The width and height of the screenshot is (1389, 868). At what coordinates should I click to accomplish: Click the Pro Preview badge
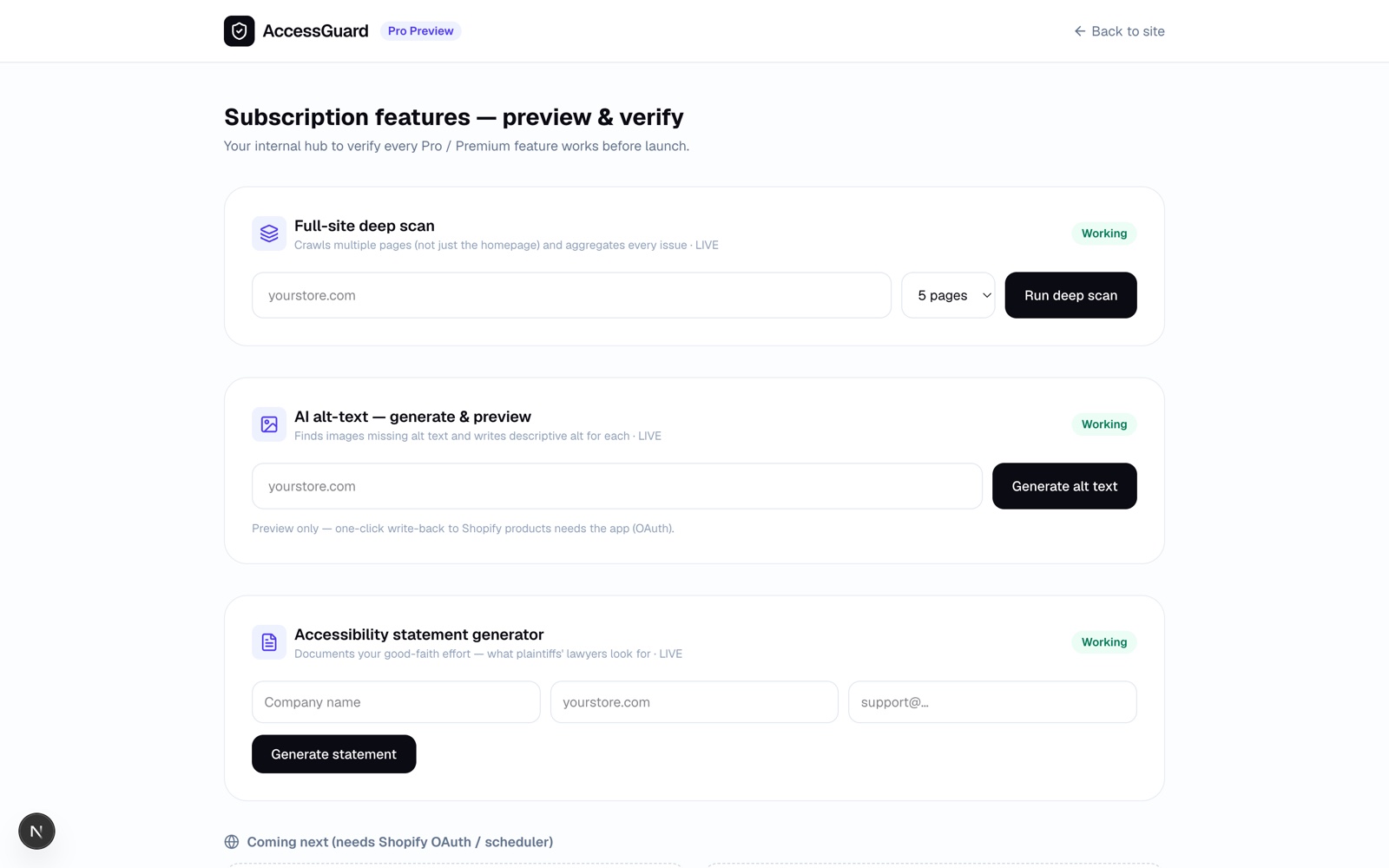point(420,31)
